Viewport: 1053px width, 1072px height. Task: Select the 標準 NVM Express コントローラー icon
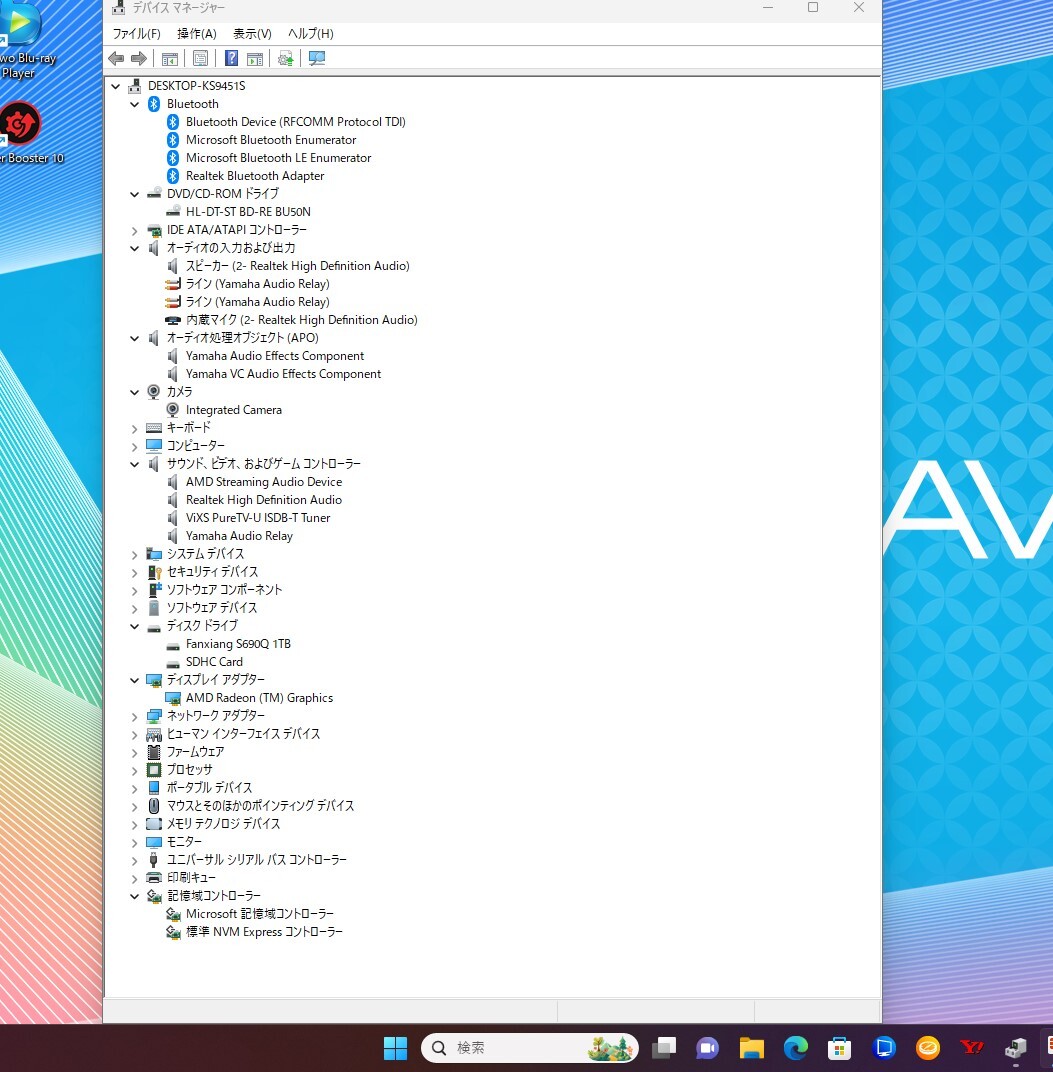[x=173, y=932]
